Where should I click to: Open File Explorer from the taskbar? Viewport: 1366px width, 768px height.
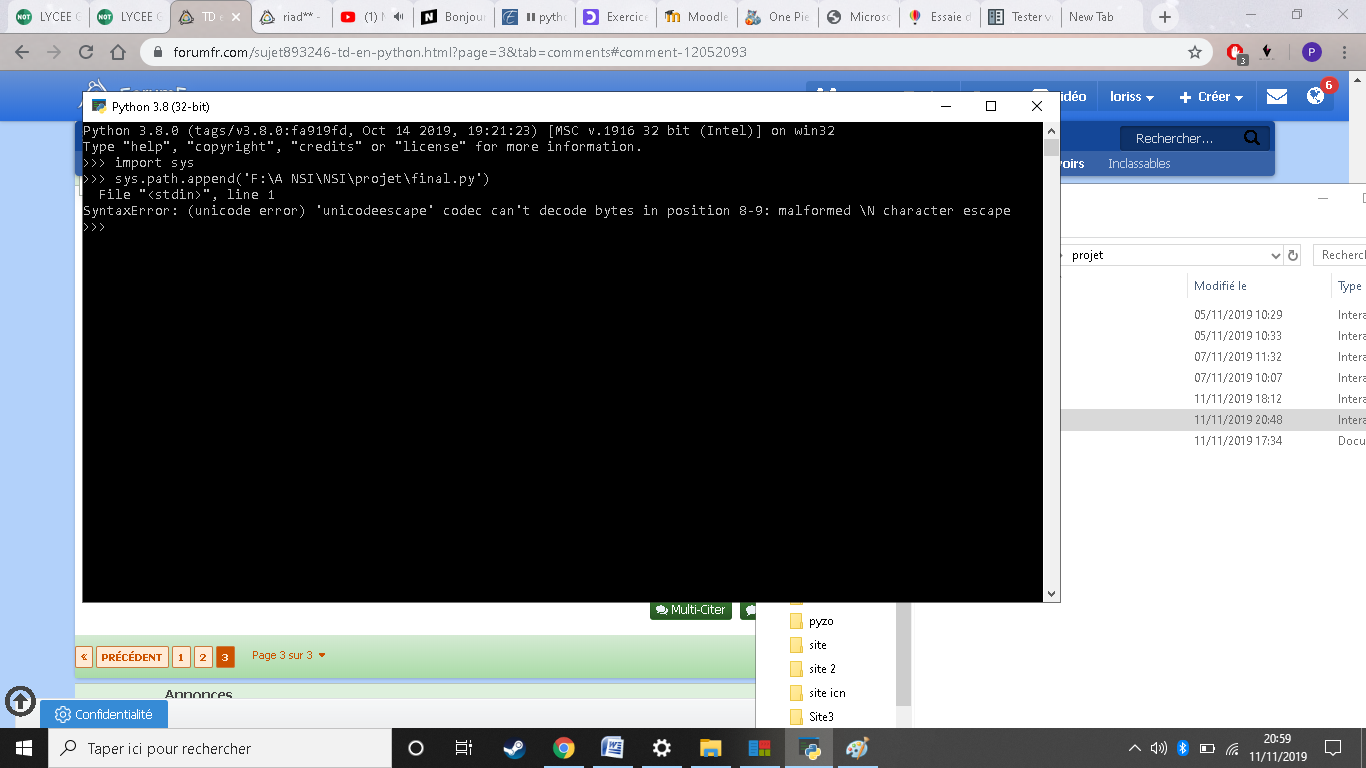(710, 748)
